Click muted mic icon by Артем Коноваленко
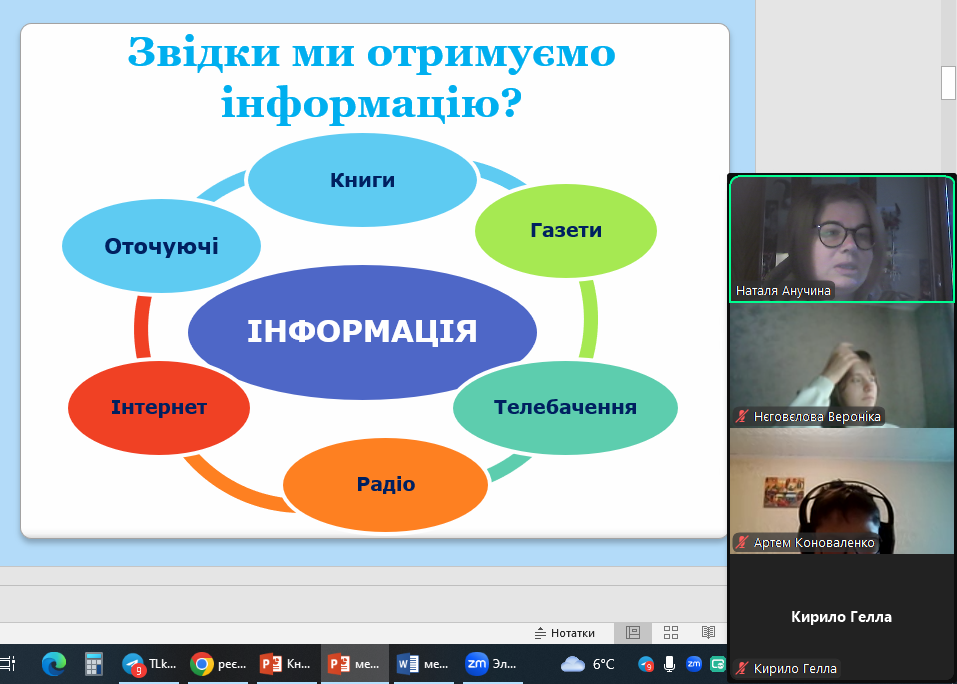 coord(742,542)
